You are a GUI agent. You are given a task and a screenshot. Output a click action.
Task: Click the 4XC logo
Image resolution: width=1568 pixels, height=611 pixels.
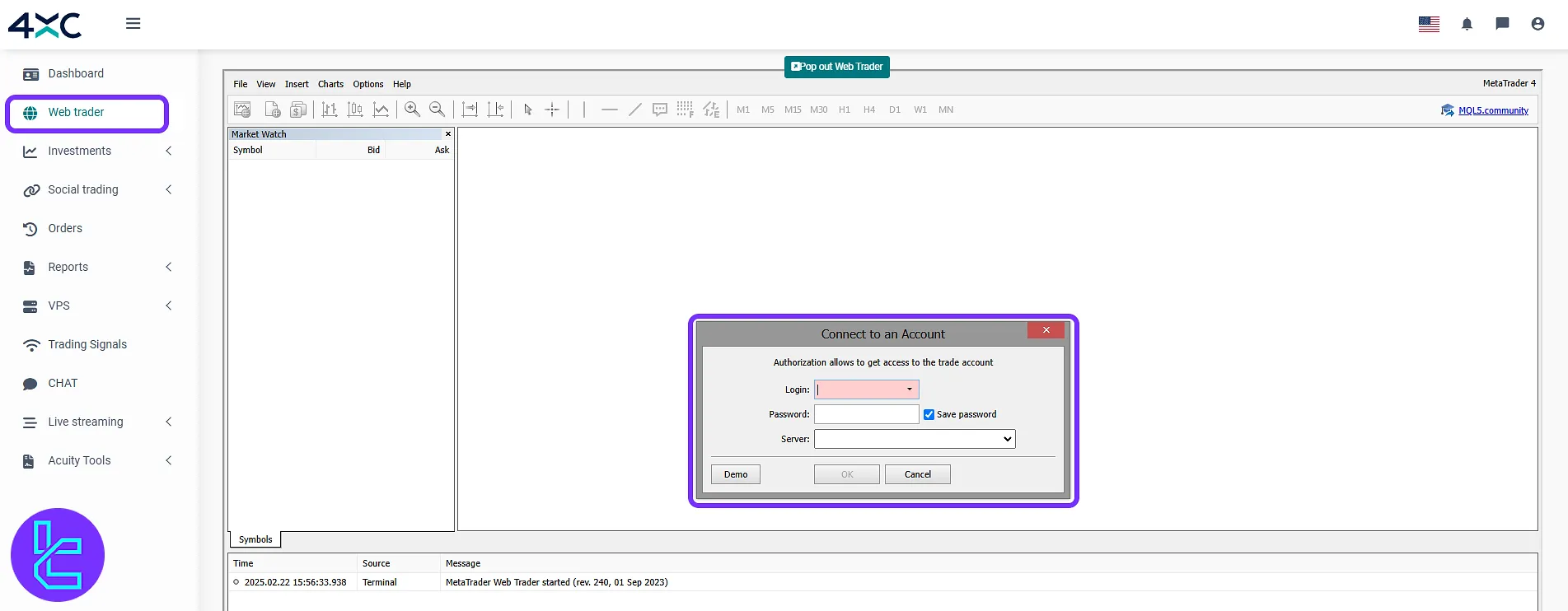(x=44, y=26)
